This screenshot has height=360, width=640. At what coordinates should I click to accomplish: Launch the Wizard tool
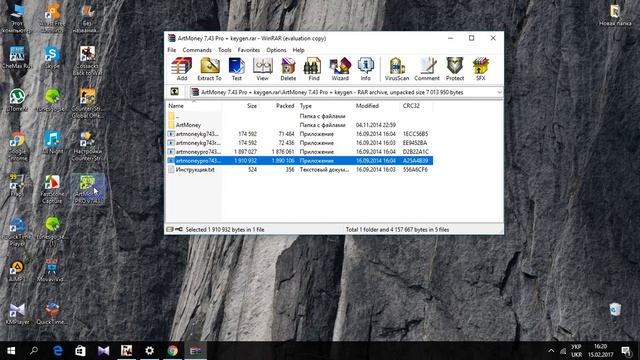pos(340,69)
